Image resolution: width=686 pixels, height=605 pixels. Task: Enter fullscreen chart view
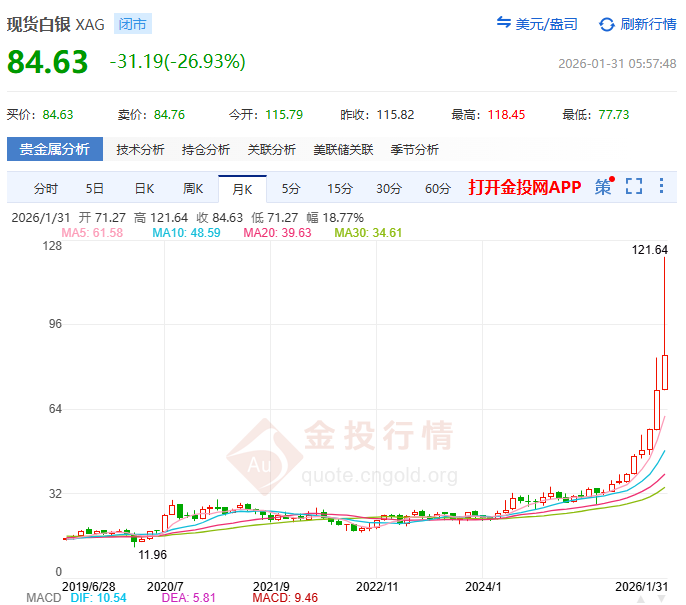coord(633,187)
